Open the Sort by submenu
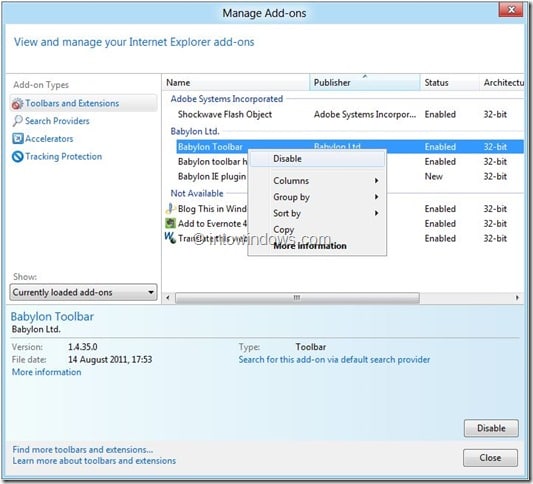The width and height of the screenshot is (533, 484). point(317,213)
